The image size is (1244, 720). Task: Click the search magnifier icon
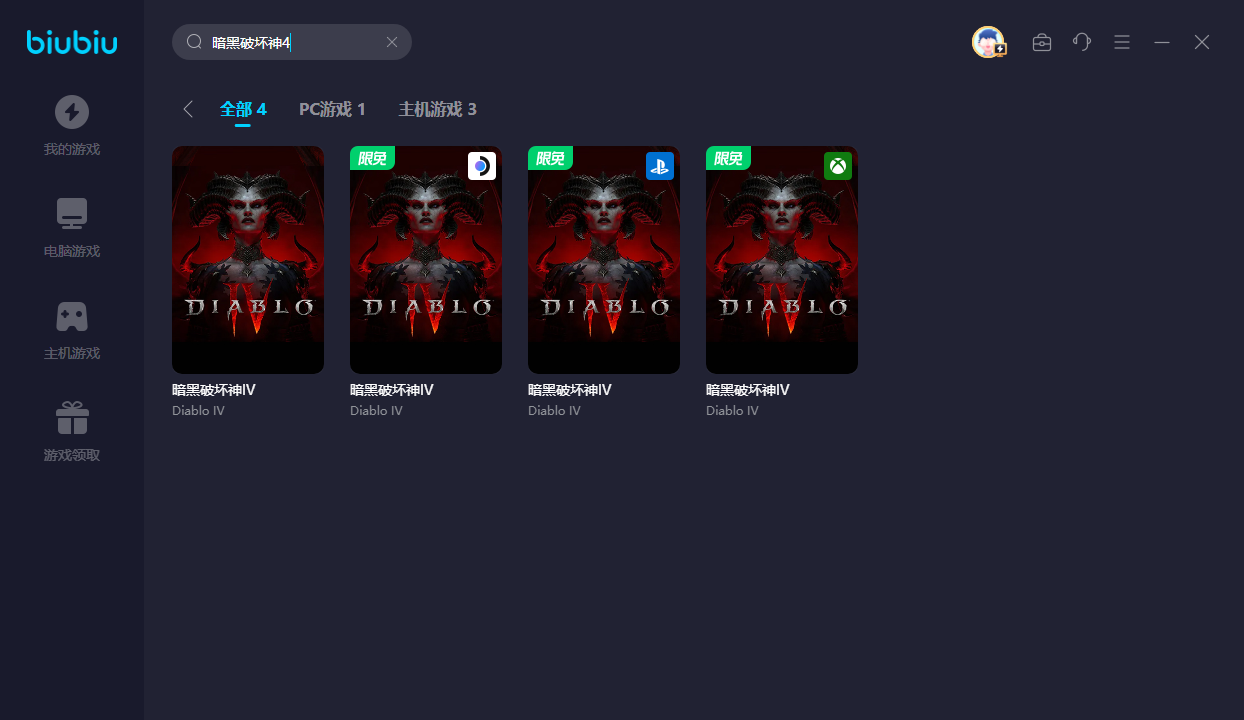click(x=194, y=42)
